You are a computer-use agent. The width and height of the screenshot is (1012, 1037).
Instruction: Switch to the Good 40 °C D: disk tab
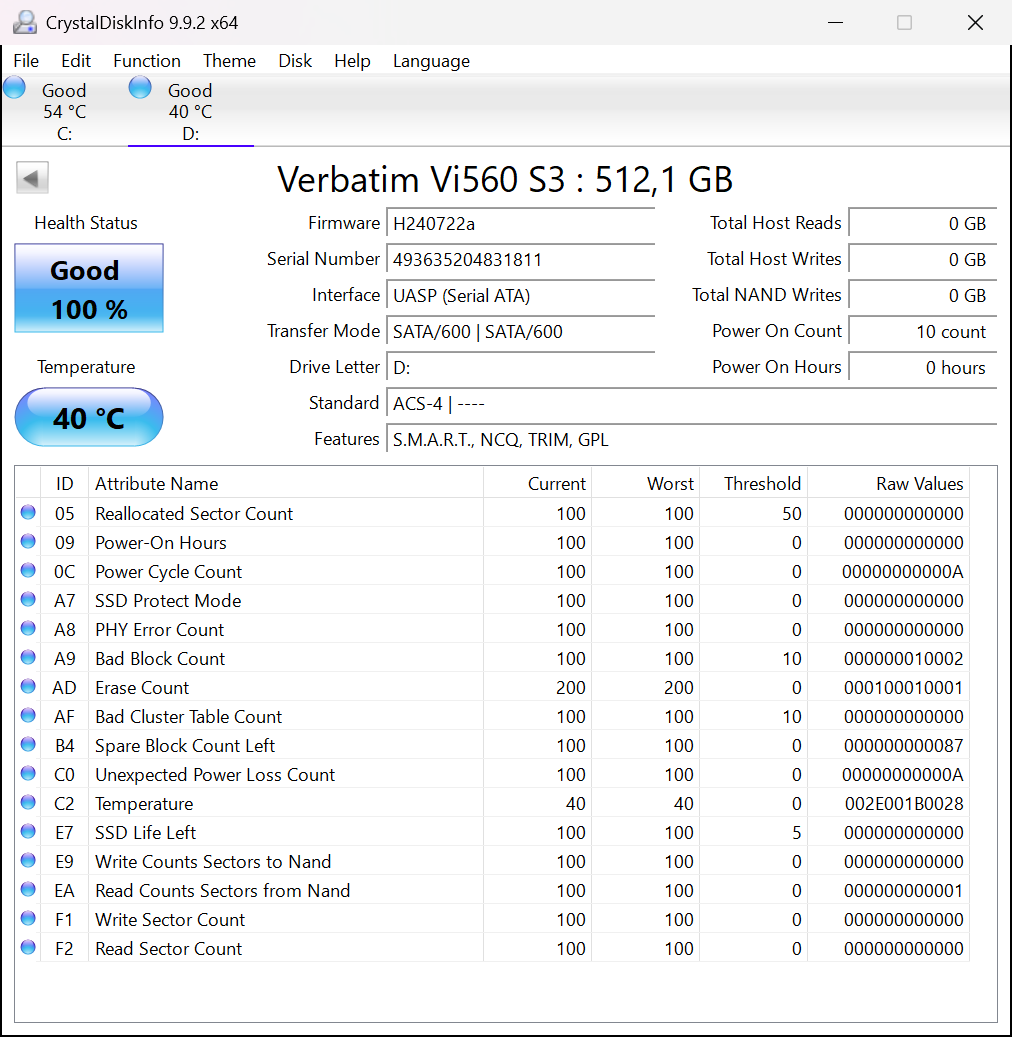pos(190,111)
